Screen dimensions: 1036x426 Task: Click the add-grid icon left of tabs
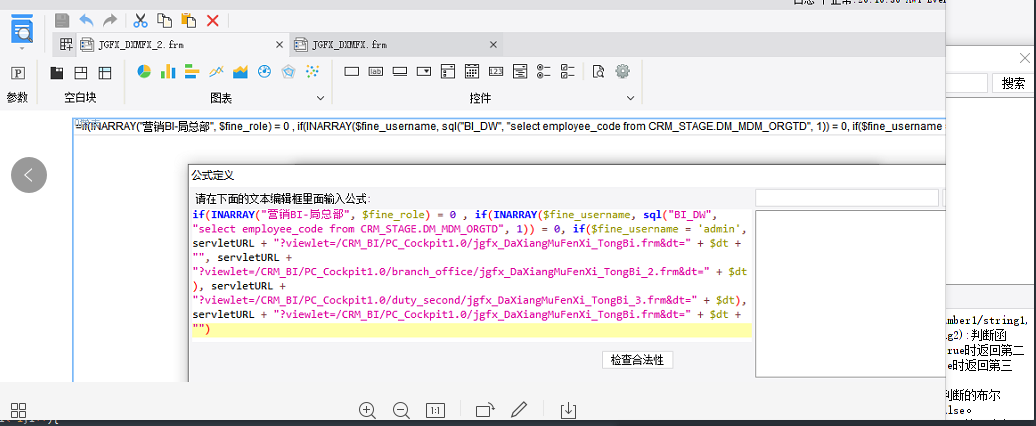pyautogui.click(x=66, y=45)
